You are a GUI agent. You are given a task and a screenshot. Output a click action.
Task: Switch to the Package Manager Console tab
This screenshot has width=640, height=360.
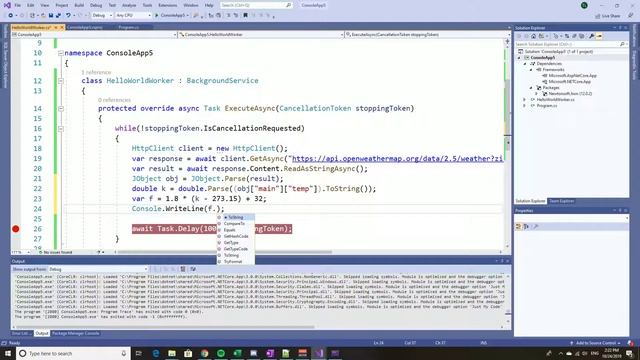76,333
